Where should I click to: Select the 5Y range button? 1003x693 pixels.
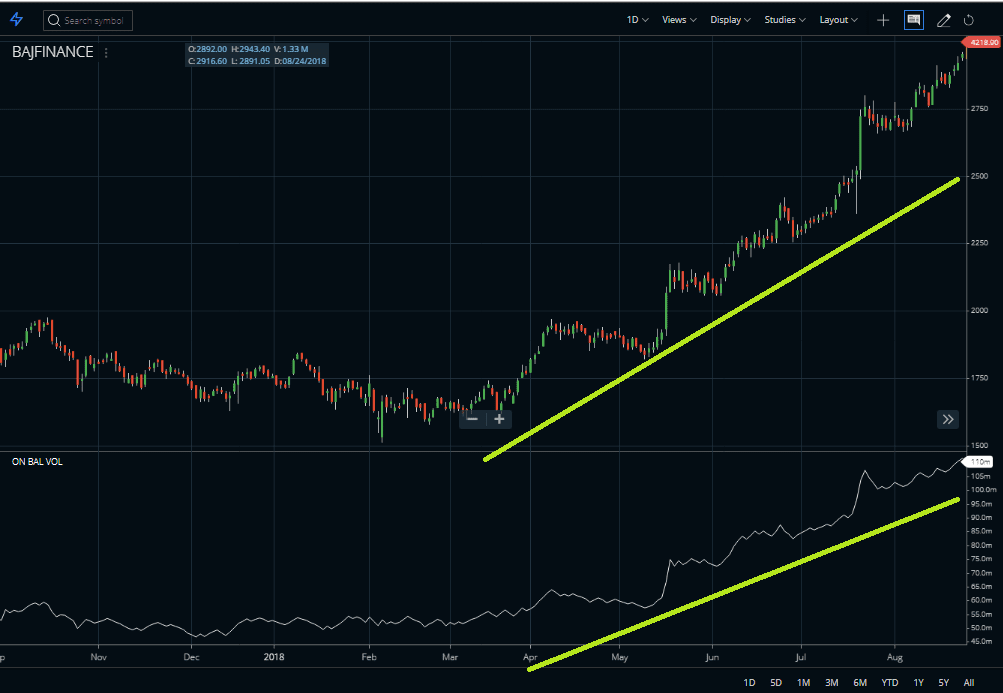click(x=944, y=683)
